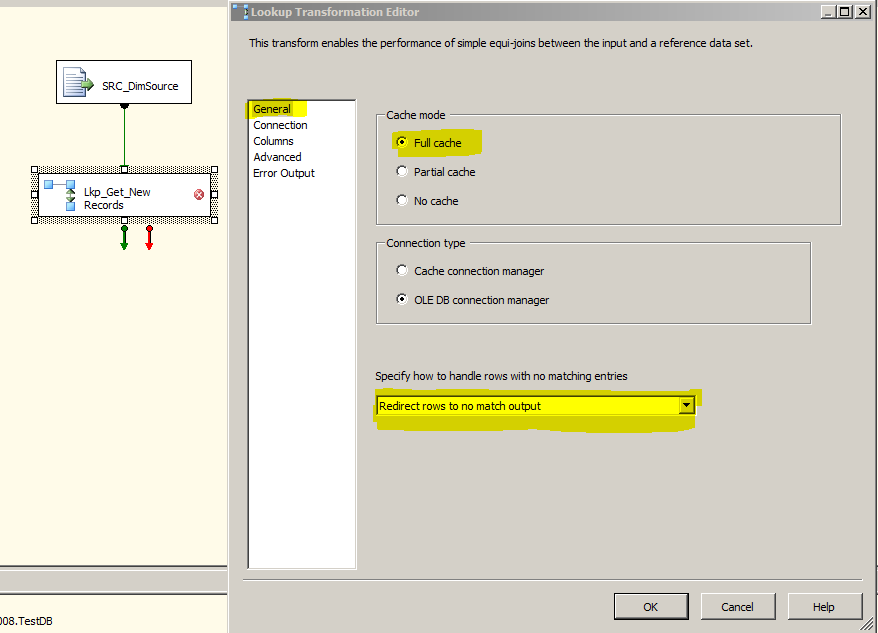This screenshot has height=633, width=878.
Task: Select the No cache option
Action: [x=404, y=200]
